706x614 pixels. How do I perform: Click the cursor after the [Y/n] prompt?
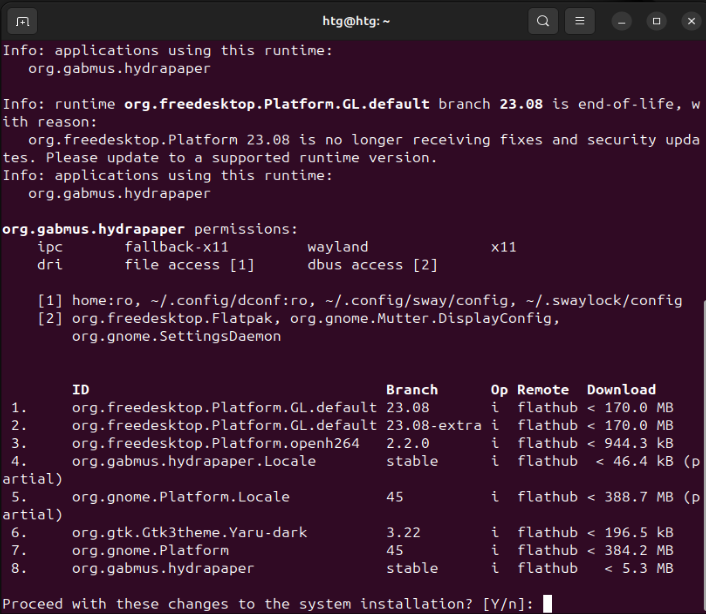(x=547, y=604)
